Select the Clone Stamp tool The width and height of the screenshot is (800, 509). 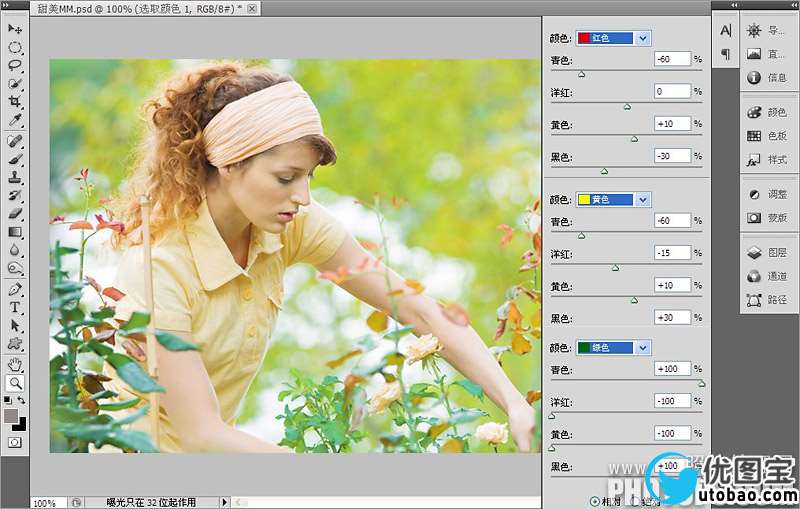point(15,177)
